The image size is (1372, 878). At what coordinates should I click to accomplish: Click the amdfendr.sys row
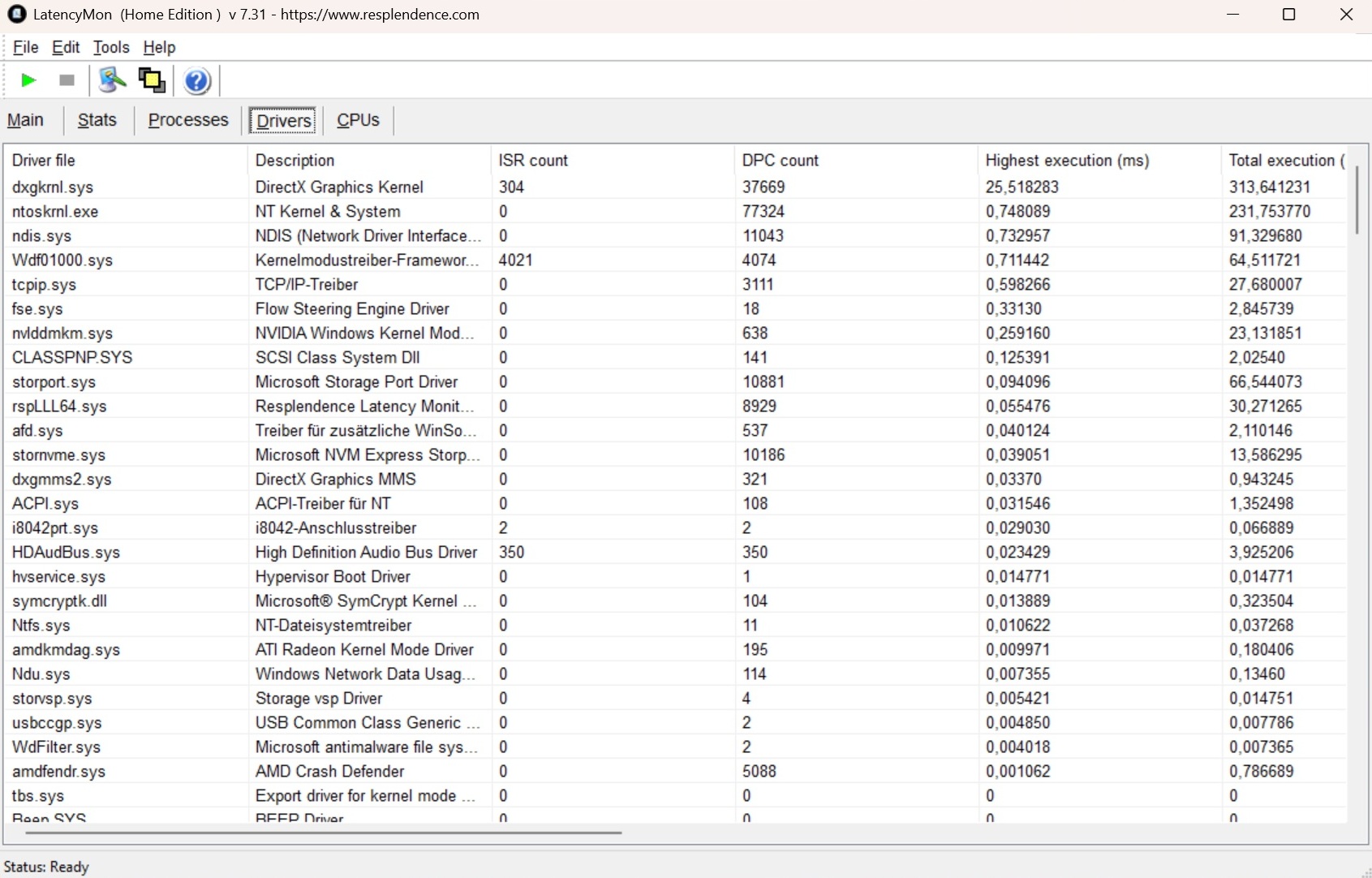coord(675,771)
